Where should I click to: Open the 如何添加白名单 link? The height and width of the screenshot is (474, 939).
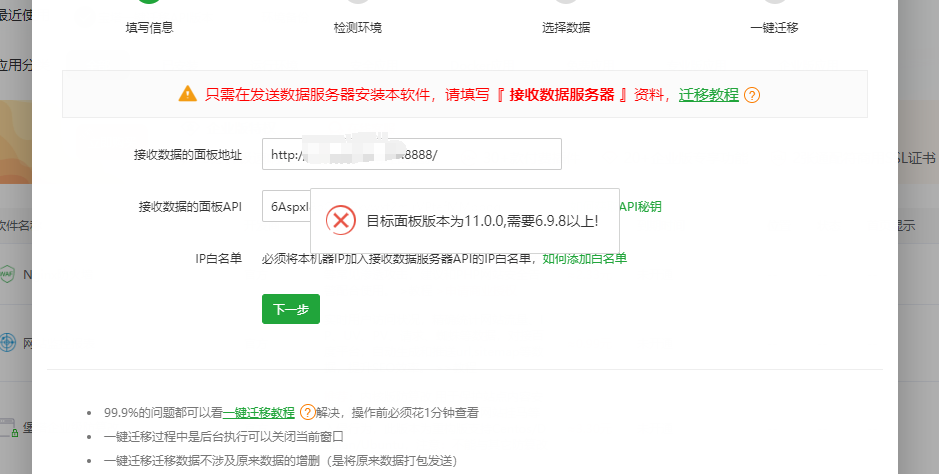click(584, 259)
